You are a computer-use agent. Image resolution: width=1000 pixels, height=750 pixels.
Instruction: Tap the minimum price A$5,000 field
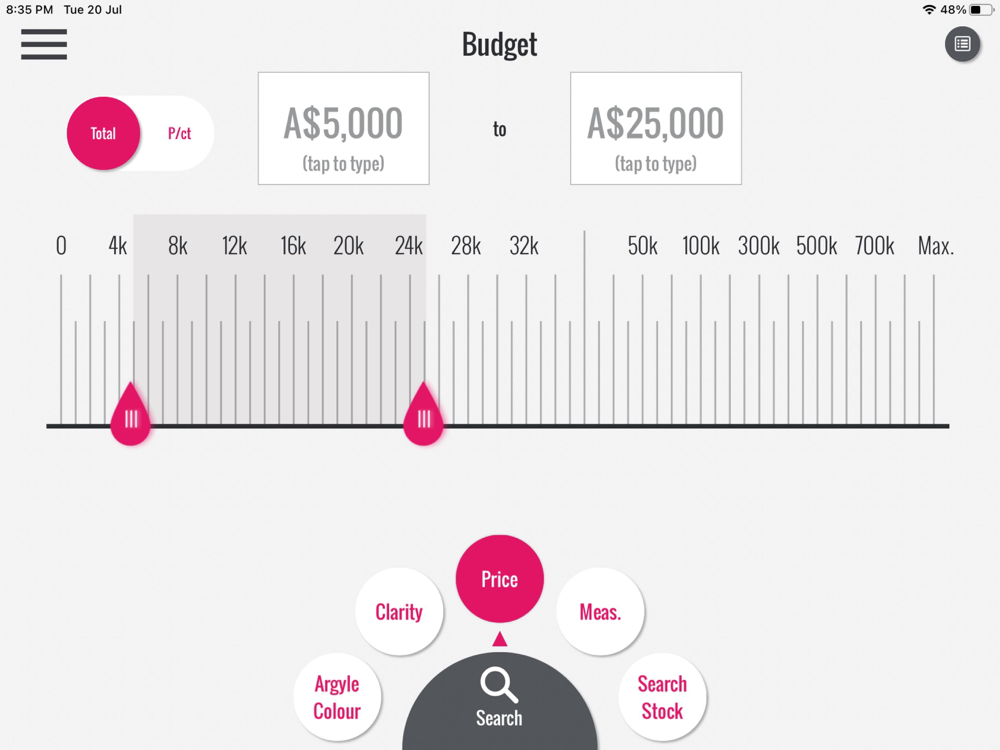343,129
